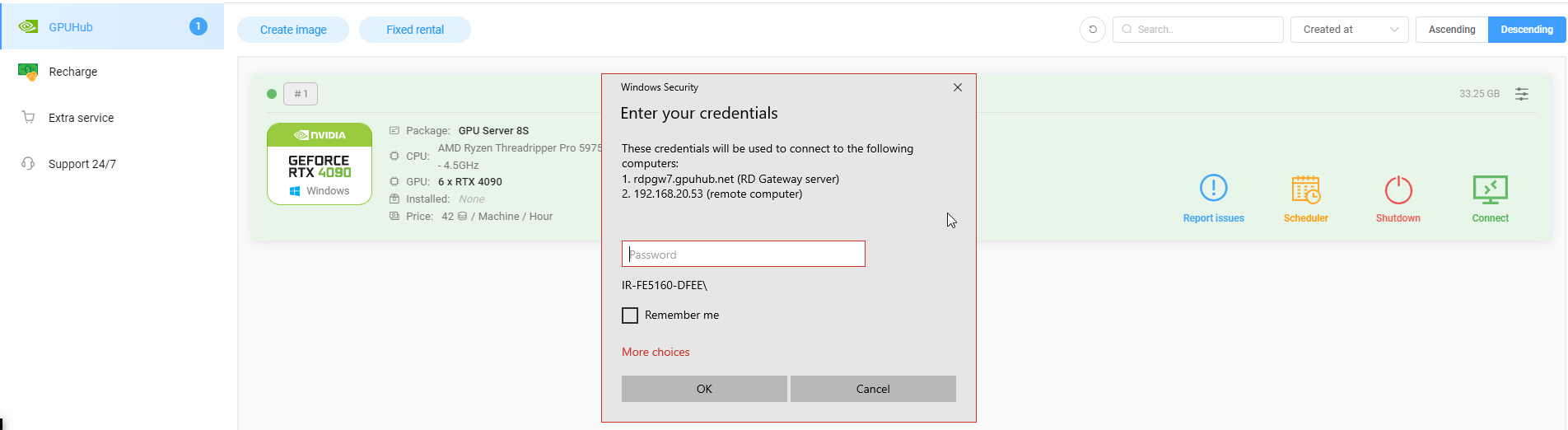
Task: Expand More choices in credentials dialog
Action: click(x=656, y=352)
